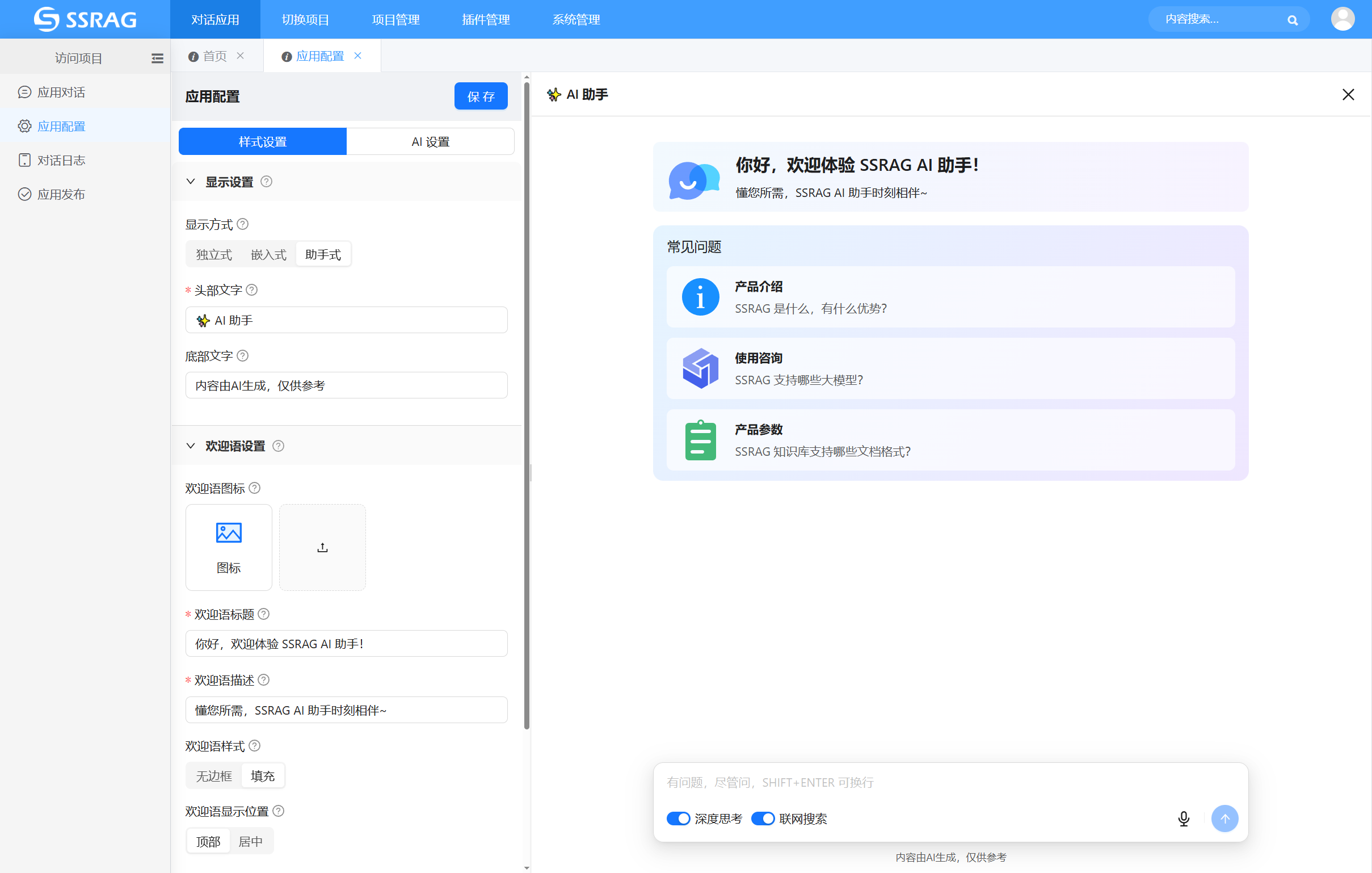Click the 欢迎语标题 input field
This screenshot has width=1372, height=873.
point(347,644)
